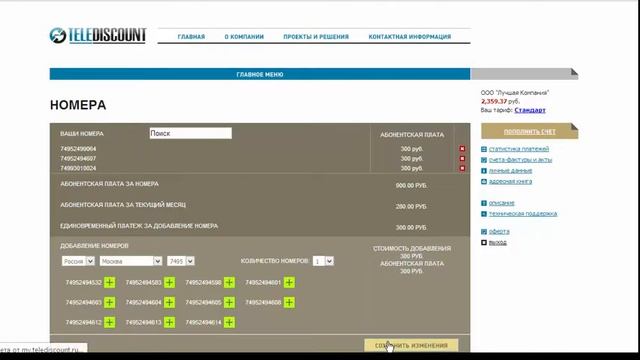The height and width of the screenshot is (360, 640).
Task: Add number 74952494603 with plus icon
Action: pos(109,302)
